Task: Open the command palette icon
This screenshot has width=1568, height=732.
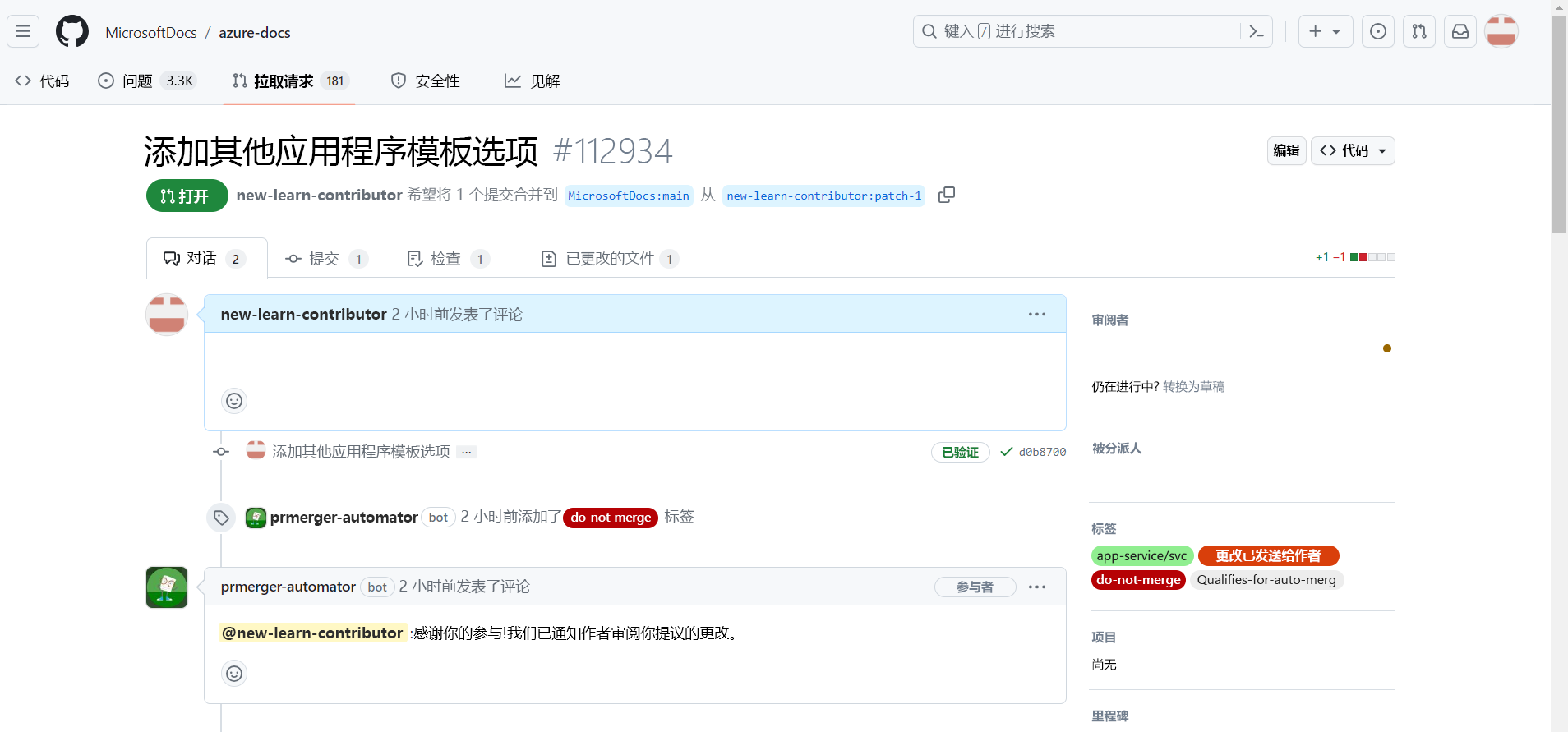Action: point(1256,31)
